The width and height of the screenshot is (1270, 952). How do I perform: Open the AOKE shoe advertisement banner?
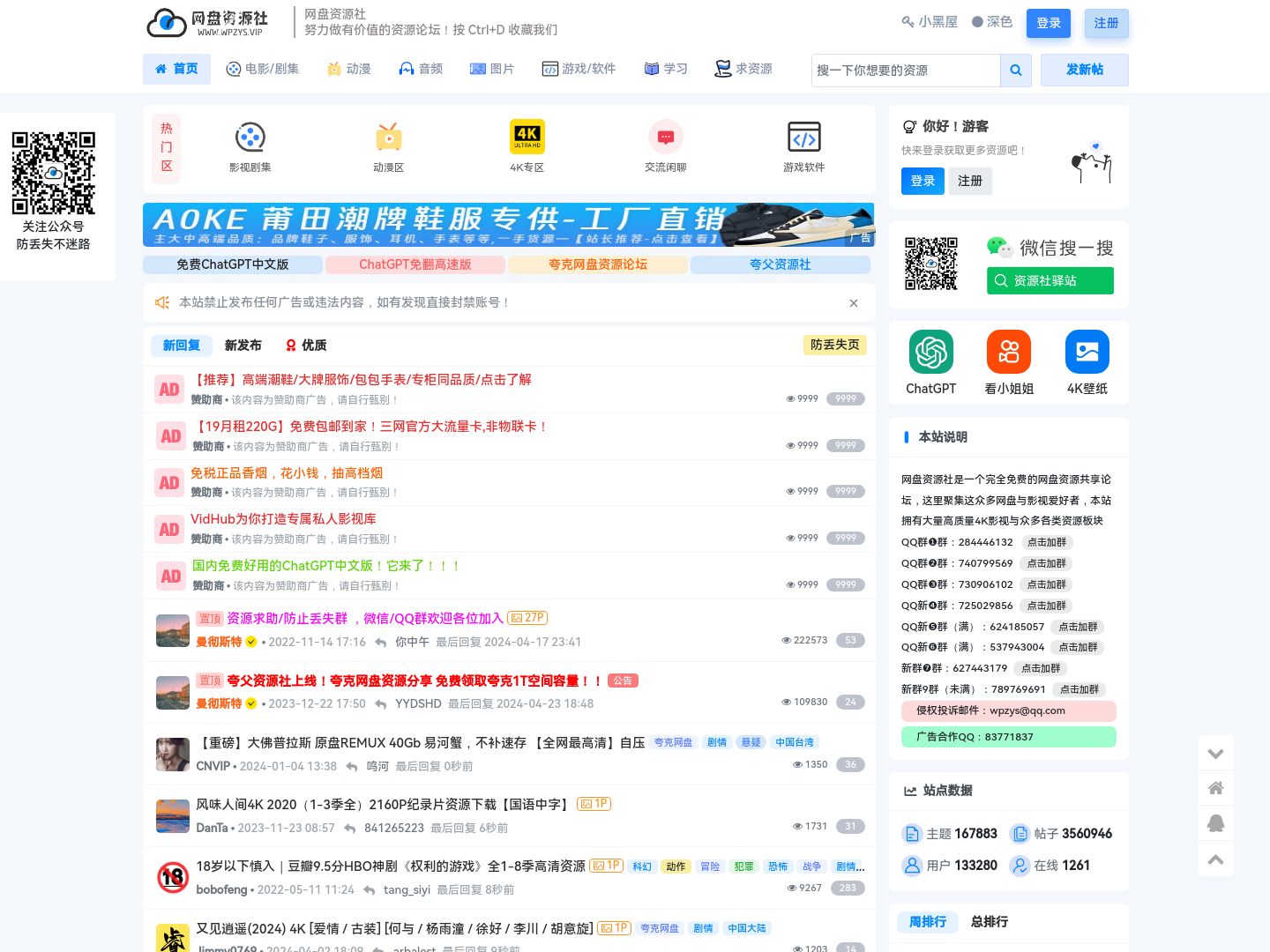pos(509,225)
